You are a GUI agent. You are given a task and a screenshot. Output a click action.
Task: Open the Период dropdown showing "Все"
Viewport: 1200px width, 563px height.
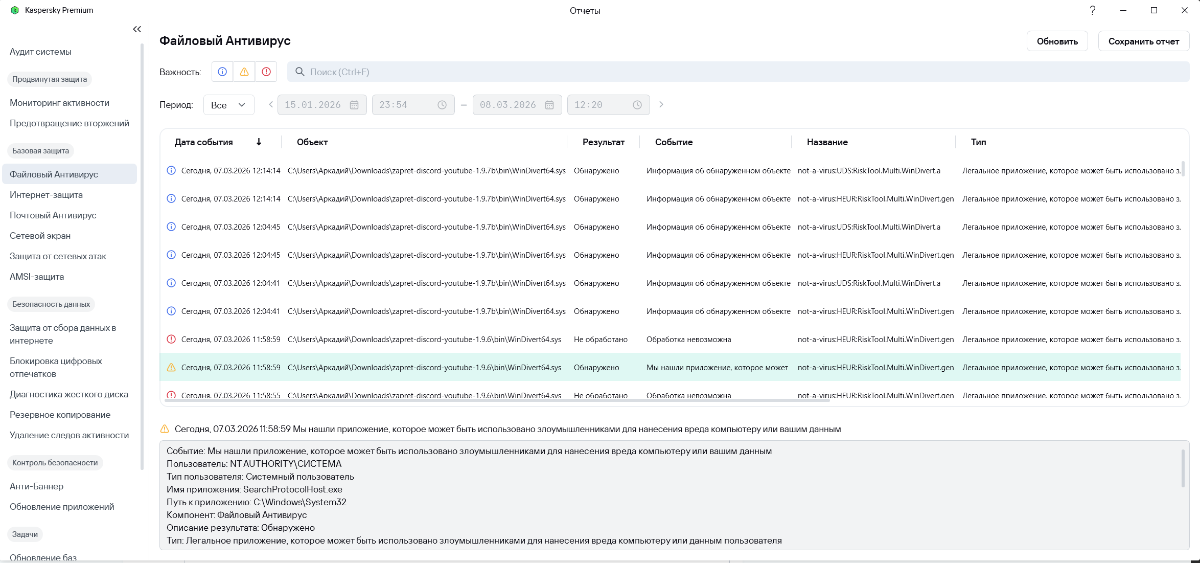click(x=229, y=105)
